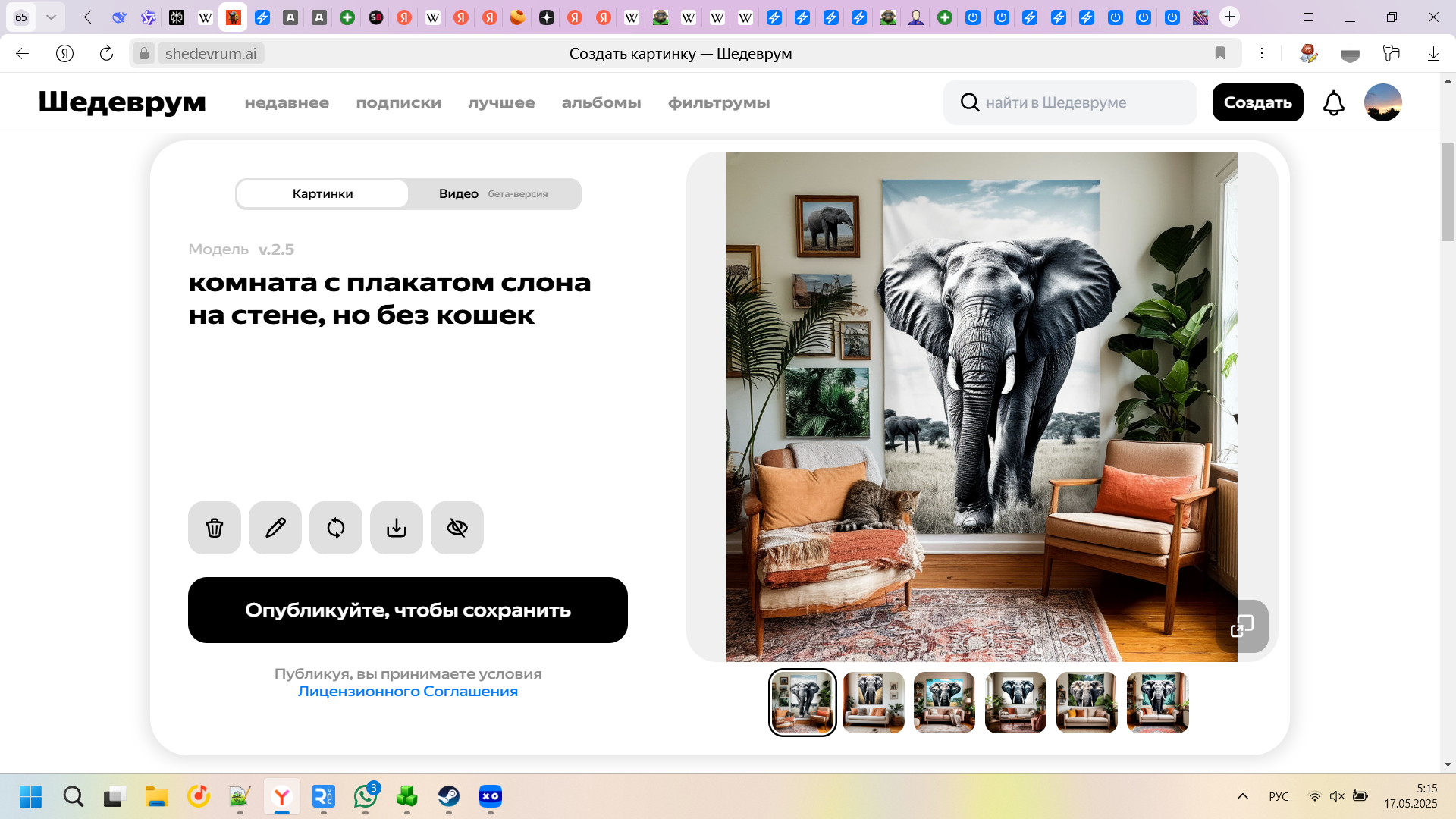Open the three-dot page menu
The height and width of the screenshot is (819, 1456).
(1262, 53)
